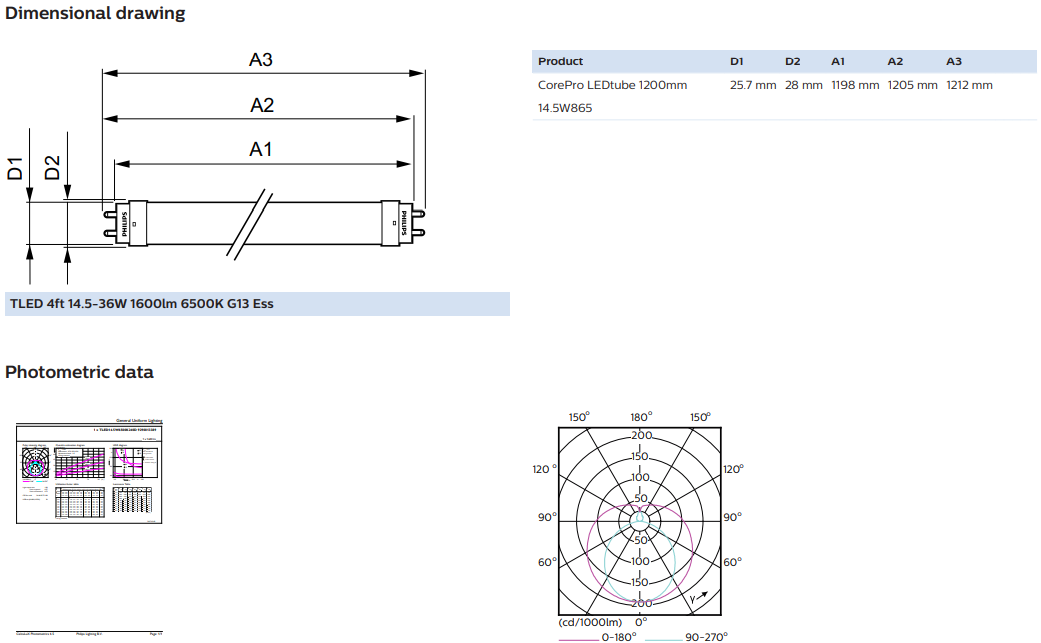The width and height of the screenshot is (1041, 643).
Task: Click the '25.7 mm' value
Action: [x=753, y=85]
